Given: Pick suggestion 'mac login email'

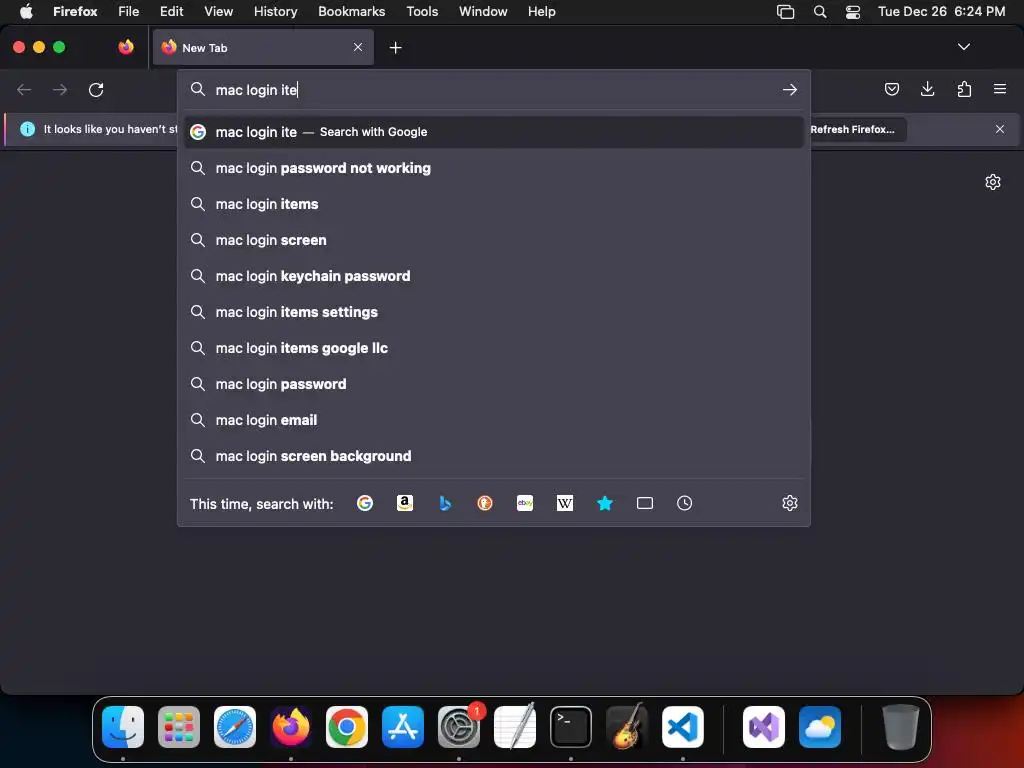Looking at the screenshot, I should click(493, 419).
